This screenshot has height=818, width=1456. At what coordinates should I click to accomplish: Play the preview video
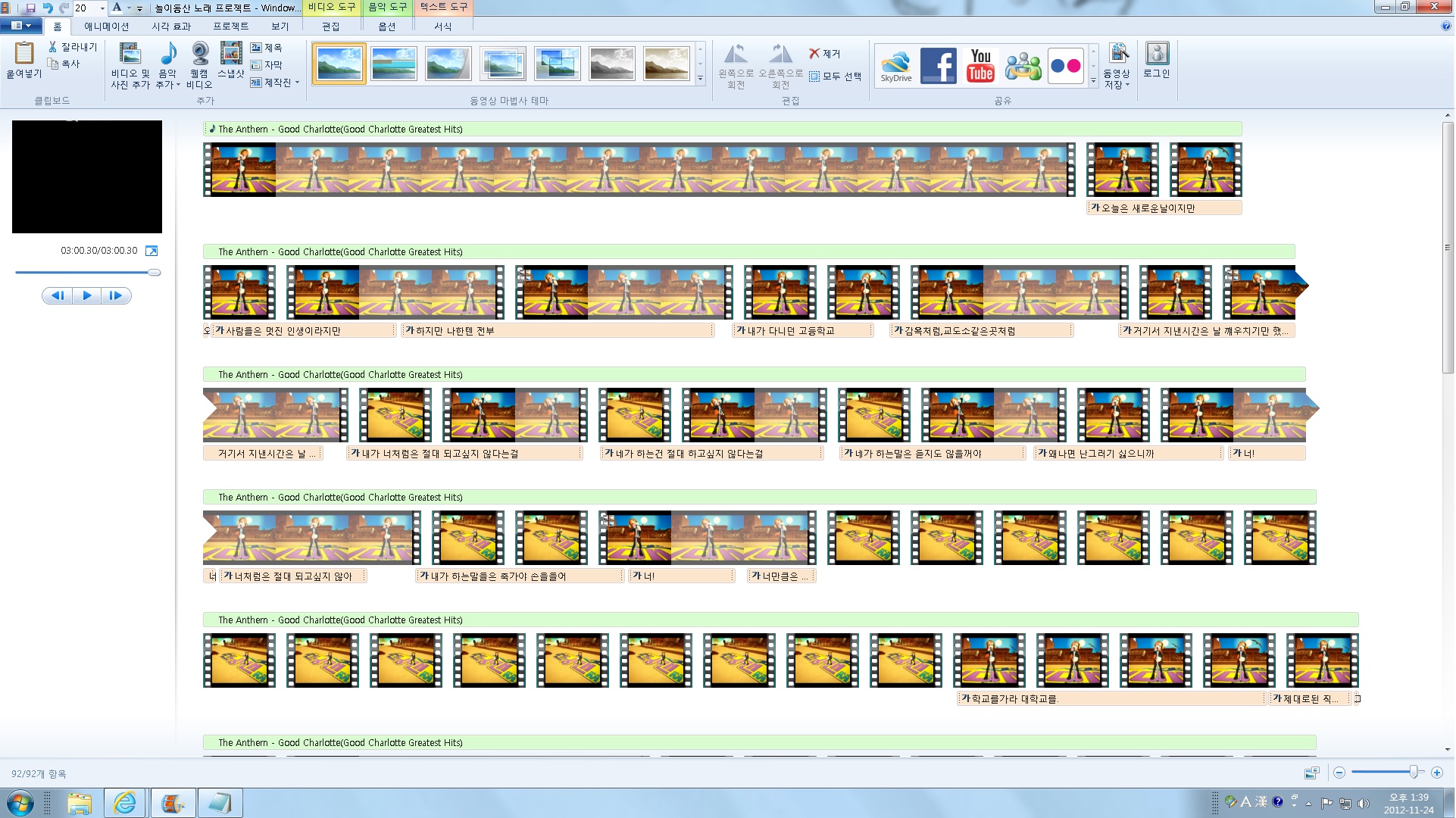coord(86,295)
